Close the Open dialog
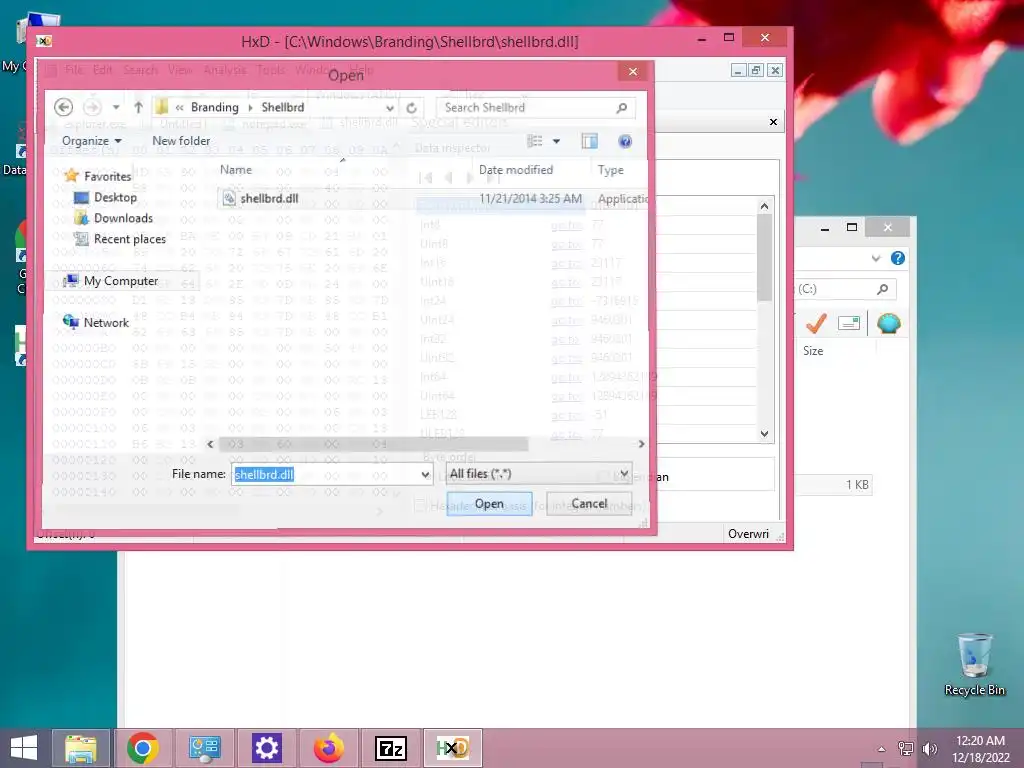1024x768 pixels. 633,71
